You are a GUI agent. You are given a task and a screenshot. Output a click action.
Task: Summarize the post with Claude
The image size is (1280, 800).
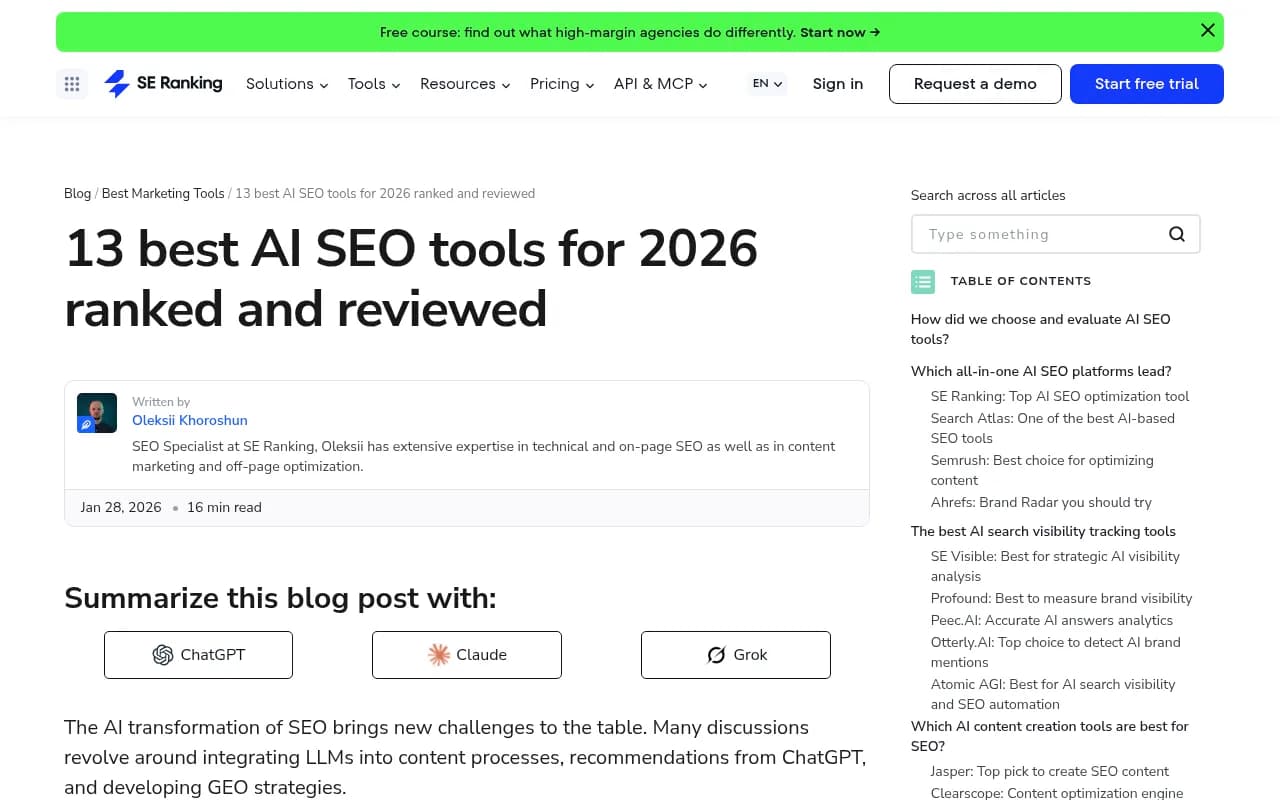[467, 655]
